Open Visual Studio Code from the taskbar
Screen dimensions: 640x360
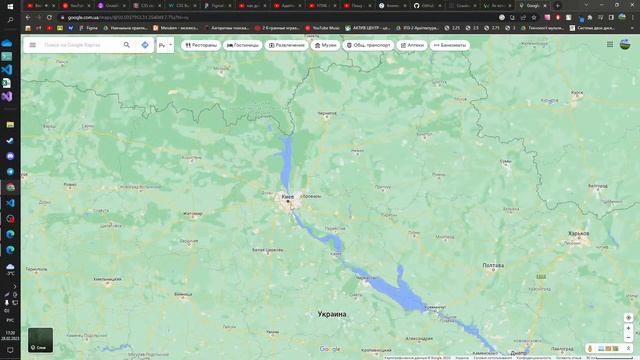[7, 69]
